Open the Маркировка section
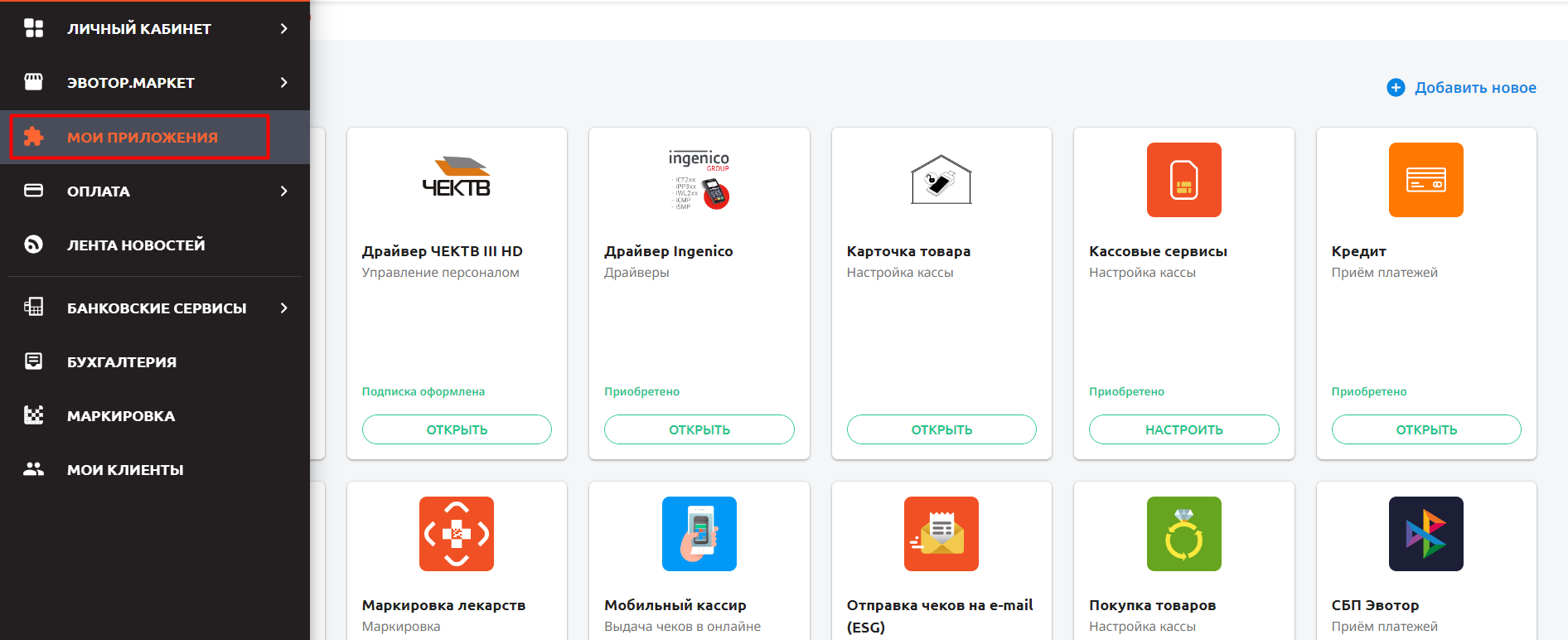Viewport: 1568px width, 640px height. (x=155, y=415)
